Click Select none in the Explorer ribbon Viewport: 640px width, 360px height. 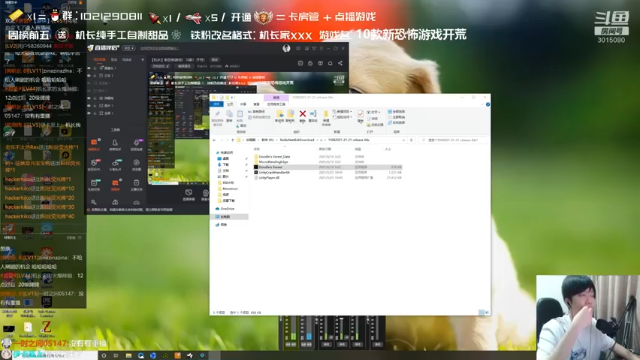tap(396, 117)
